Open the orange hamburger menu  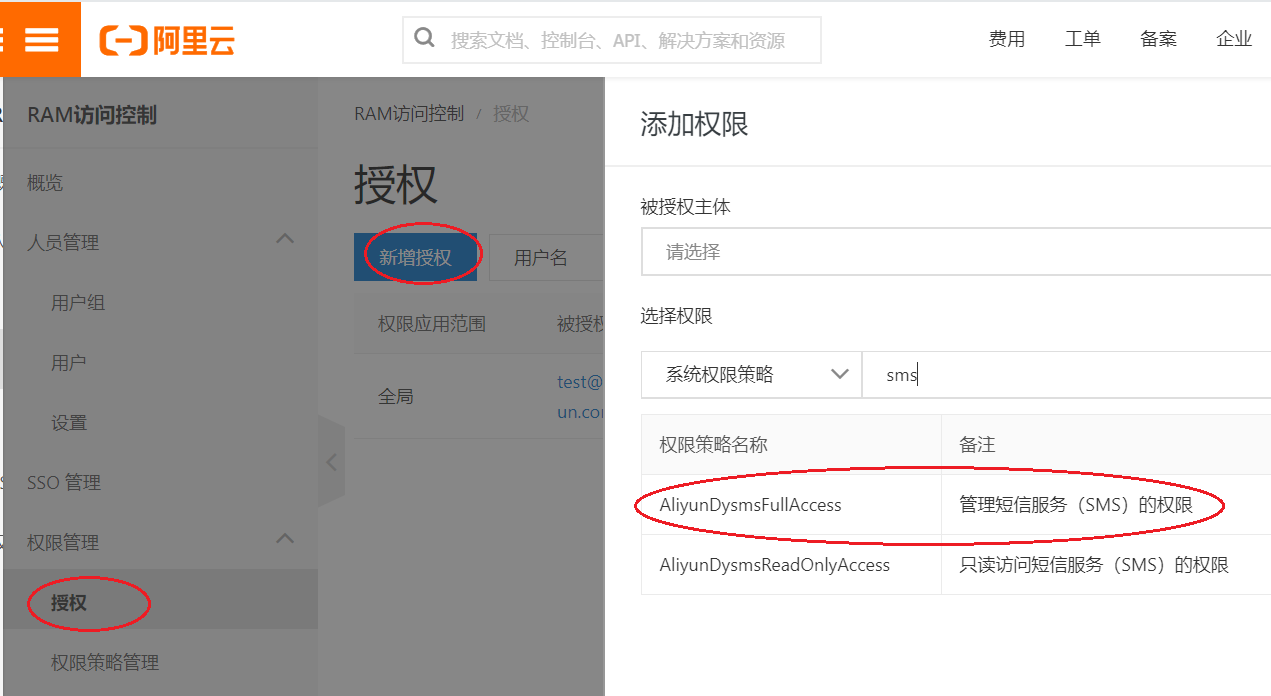[41, 39]
